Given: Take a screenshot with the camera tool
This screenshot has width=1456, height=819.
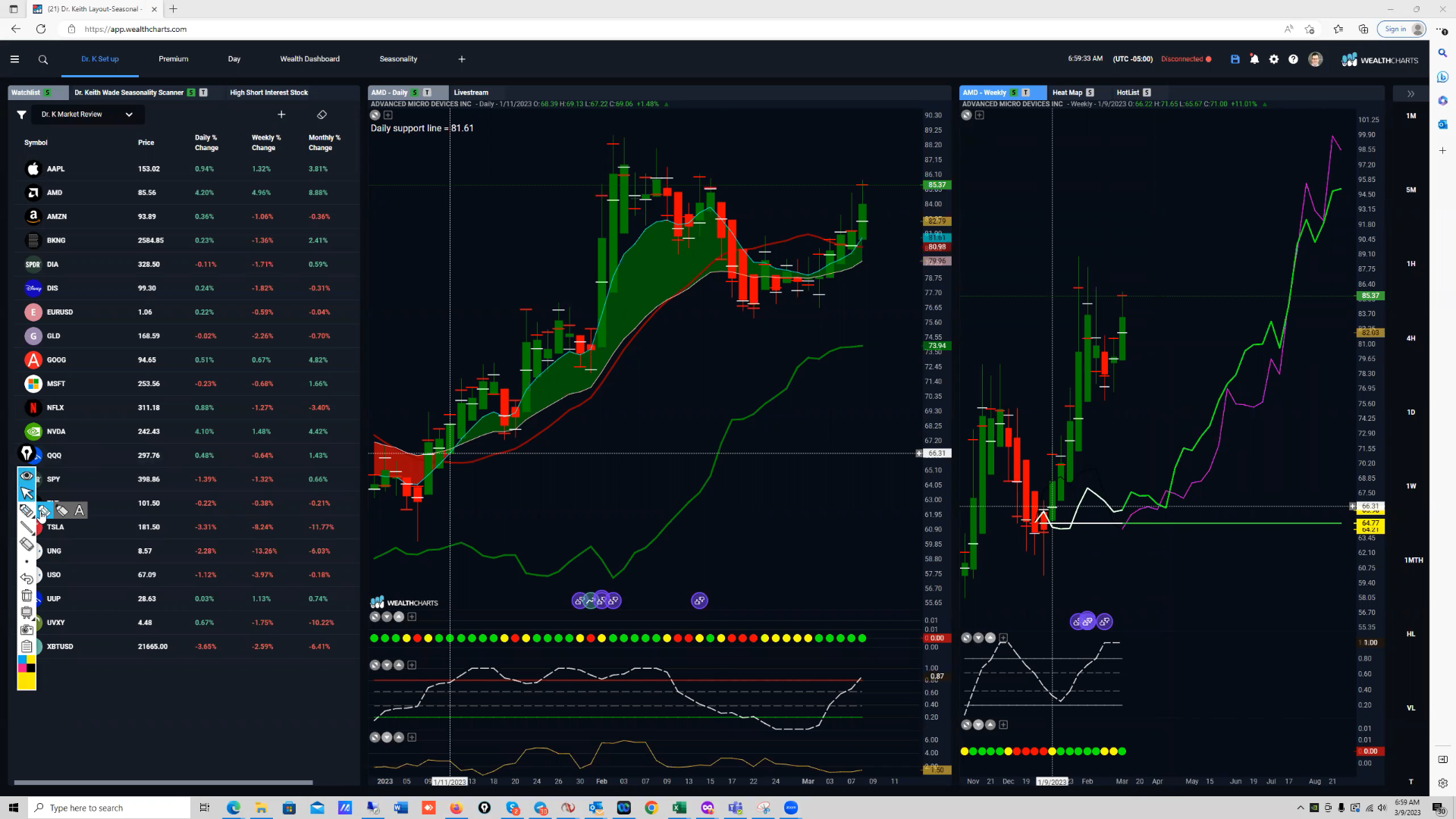Looking at the screenshot, I should point(27,629).
